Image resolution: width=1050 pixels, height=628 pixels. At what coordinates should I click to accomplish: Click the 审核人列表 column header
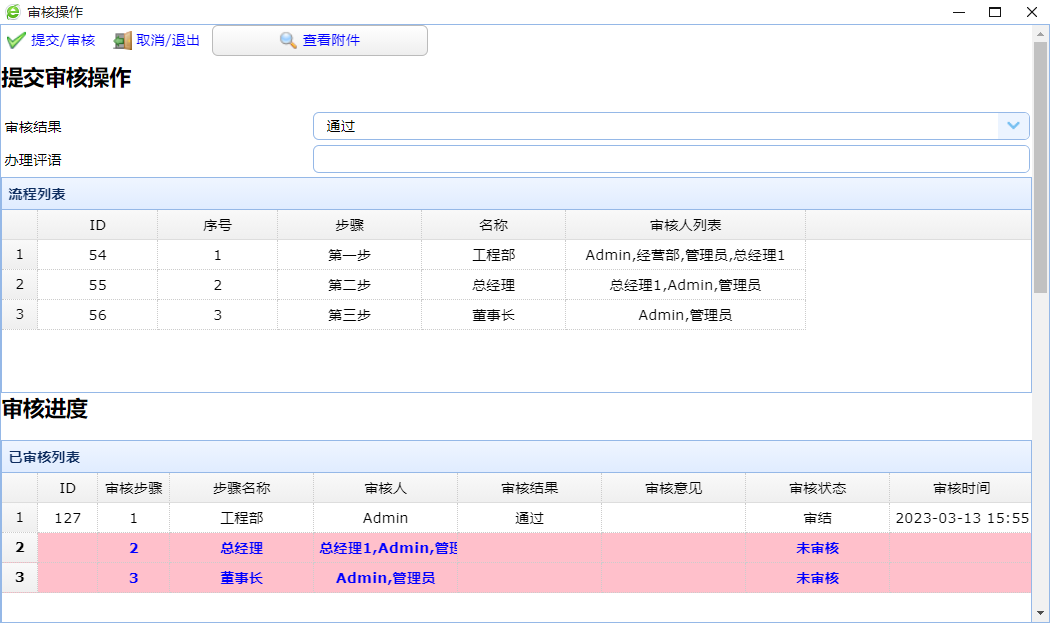click(685, 225)
